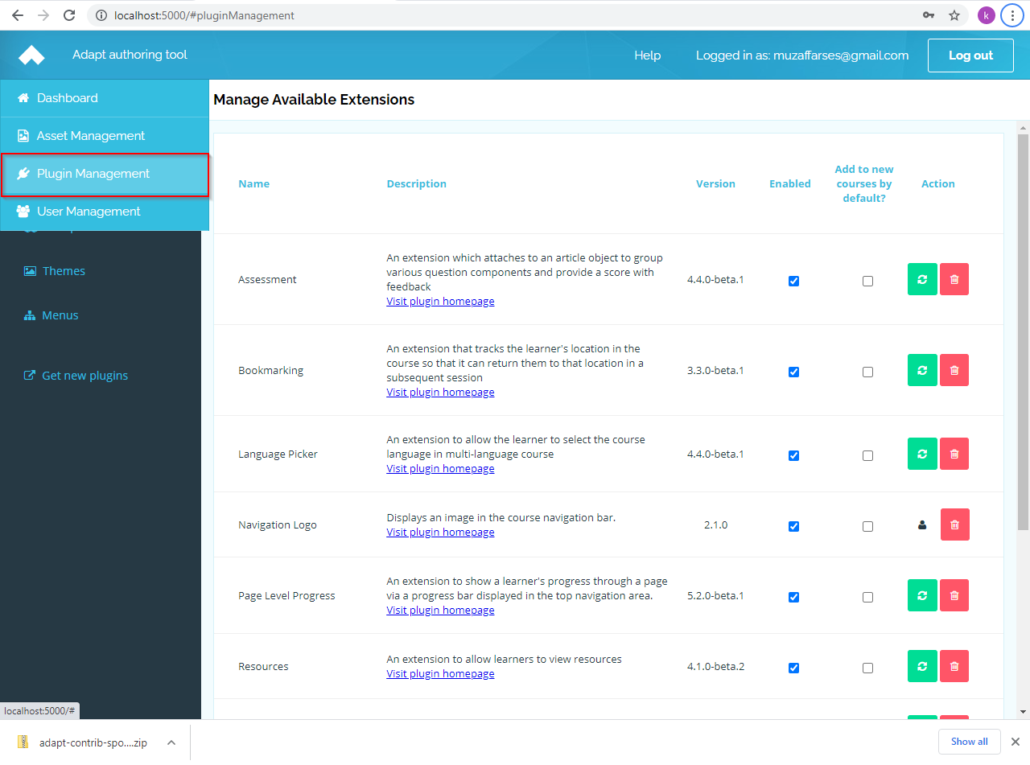
Task: Delete the Bookmarking extension
Action: (x=954, y=370)
